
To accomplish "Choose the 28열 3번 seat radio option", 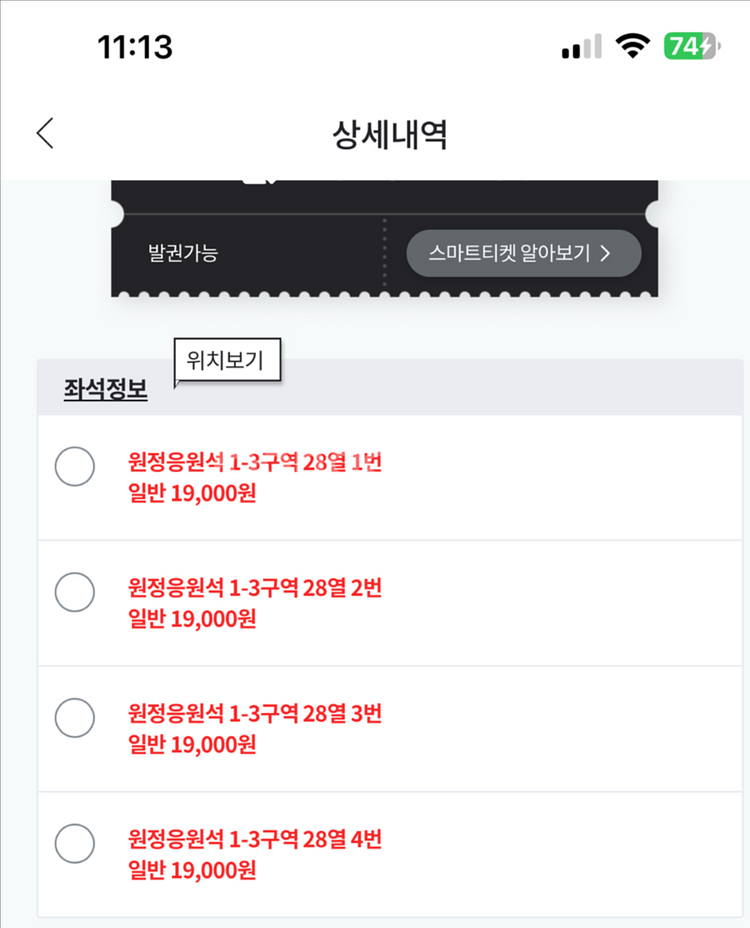I will point(74,718).
